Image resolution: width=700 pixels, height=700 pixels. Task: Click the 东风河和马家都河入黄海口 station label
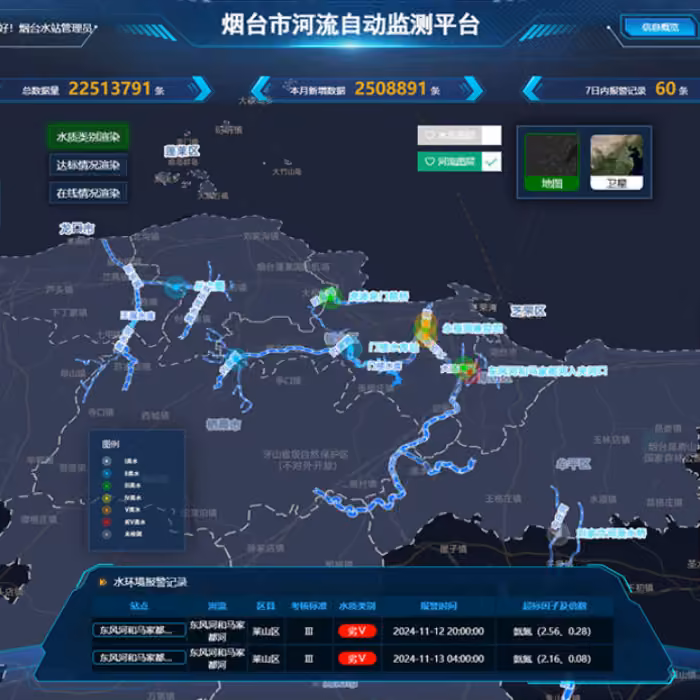point(548,371)
